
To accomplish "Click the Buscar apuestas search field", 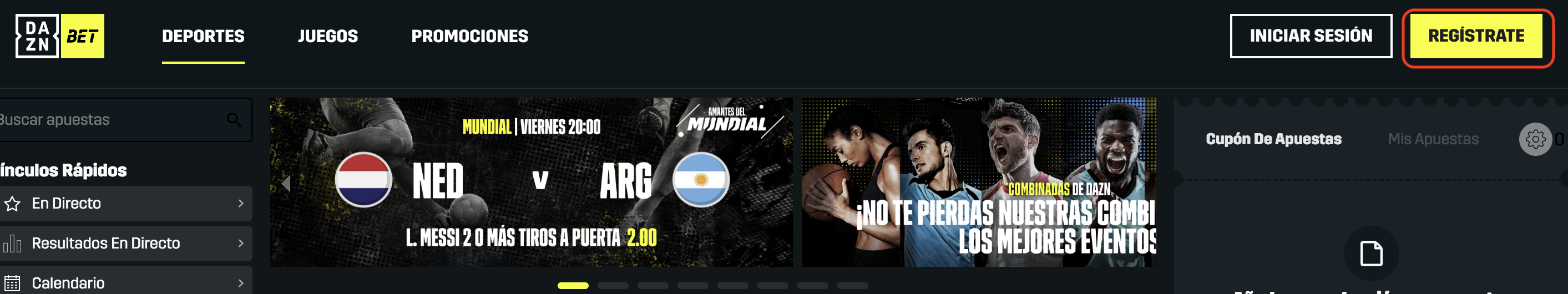I will tap(125, 120).
